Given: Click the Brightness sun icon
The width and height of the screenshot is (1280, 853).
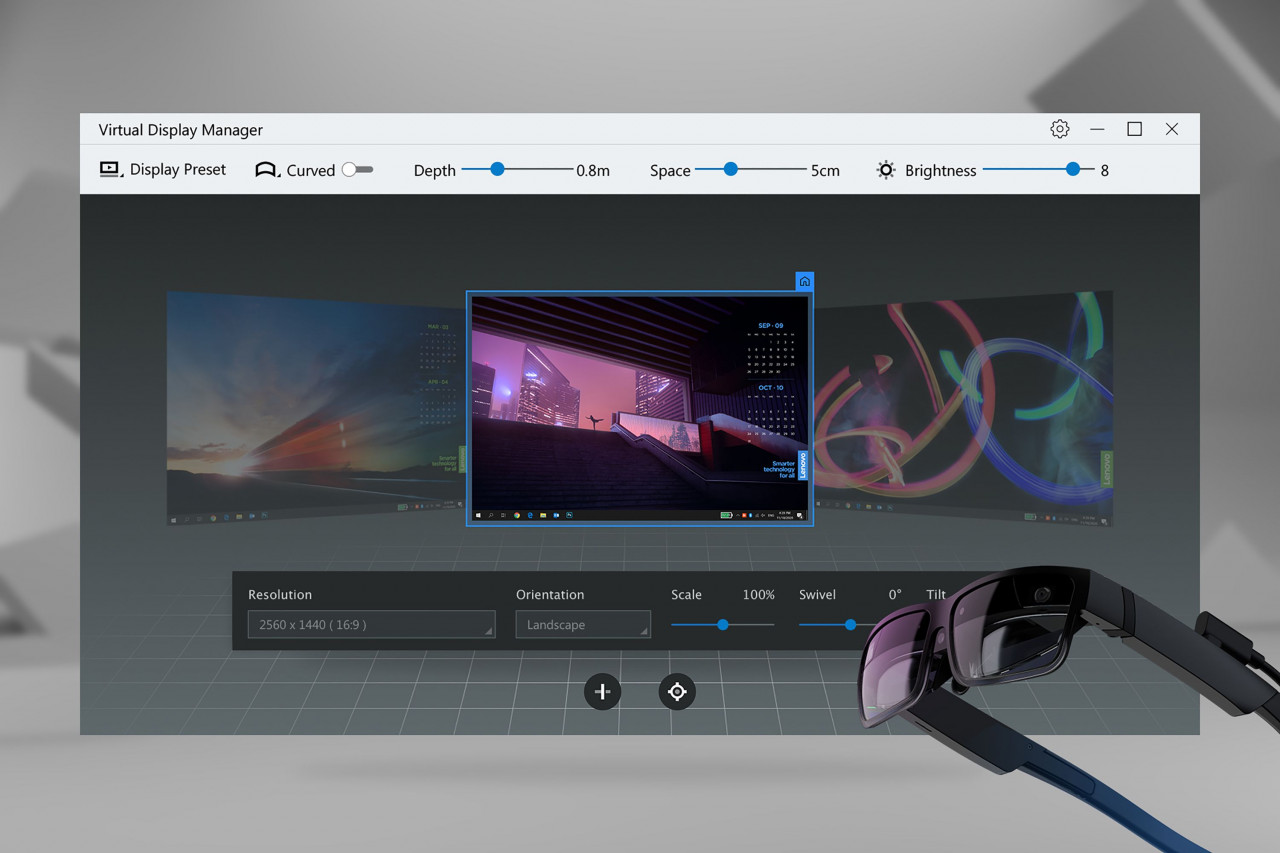Looking at the screenshot, I should [886, 170].
